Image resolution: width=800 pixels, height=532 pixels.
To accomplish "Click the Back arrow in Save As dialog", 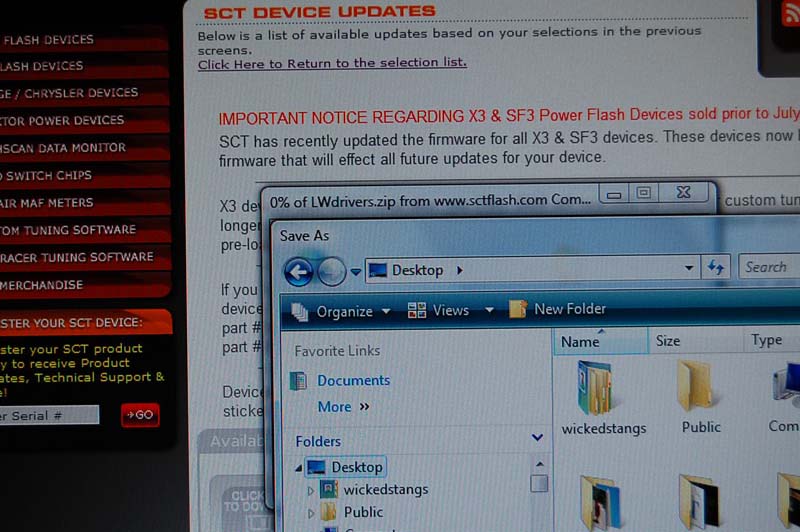I will click(298, 271).
